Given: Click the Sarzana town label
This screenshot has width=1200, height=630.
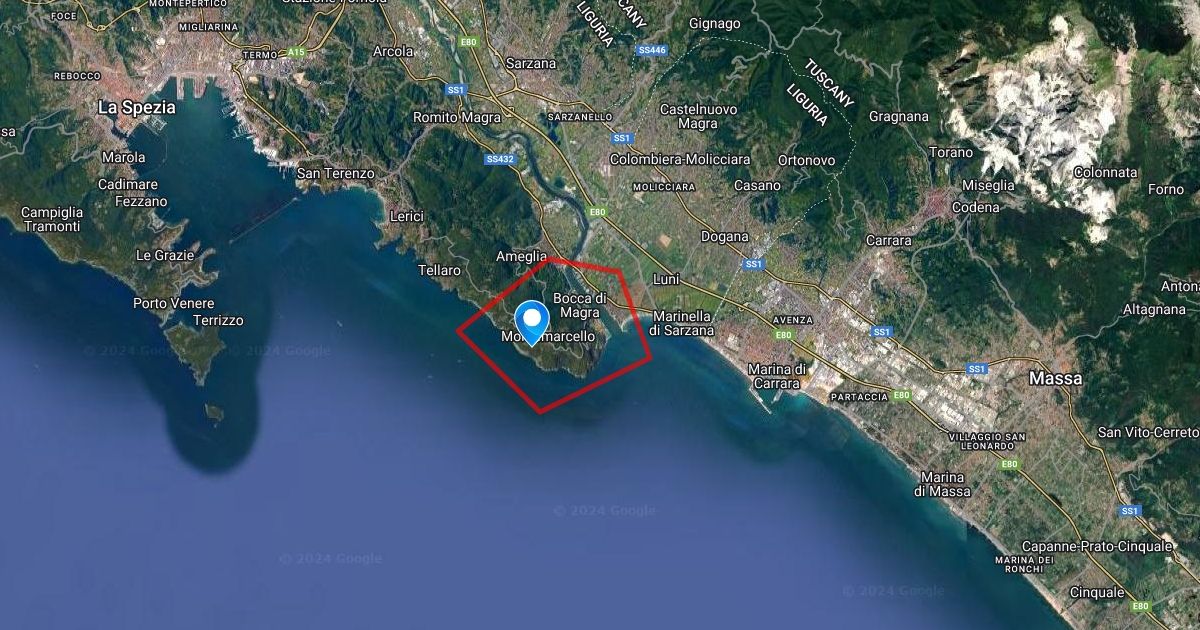Looking at the screenshot, I should pyautogui.click(x=531, y=63).
